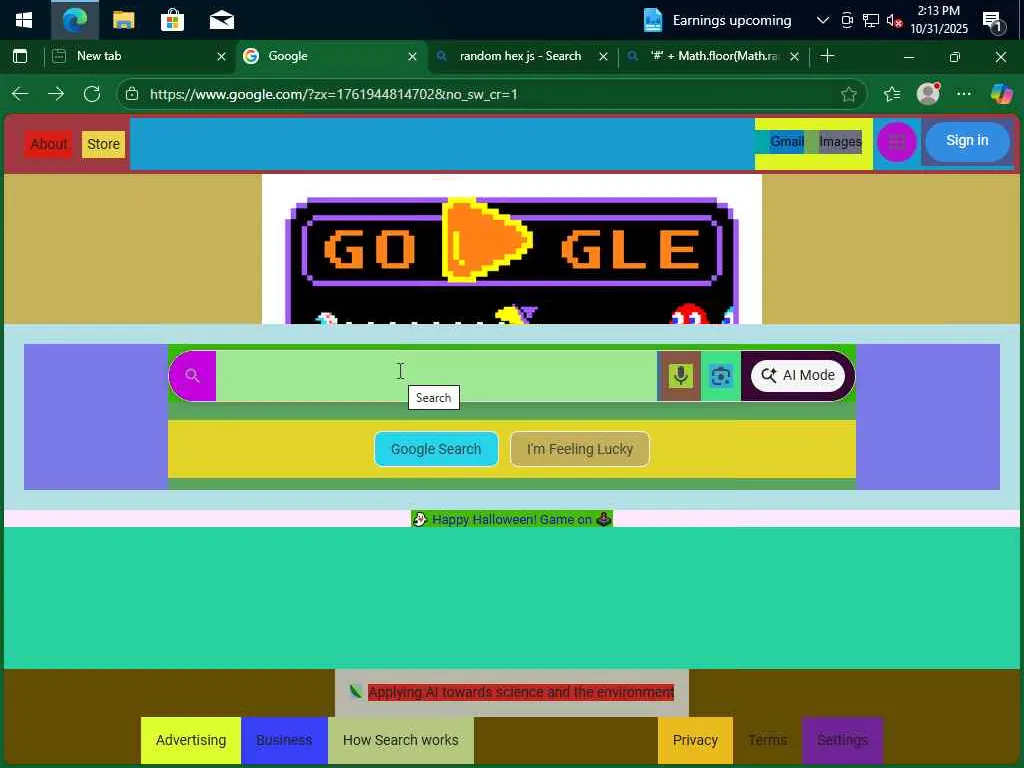Open Google Images link
The height and width of the screenshot is (768, 1024).
(840, 142)
